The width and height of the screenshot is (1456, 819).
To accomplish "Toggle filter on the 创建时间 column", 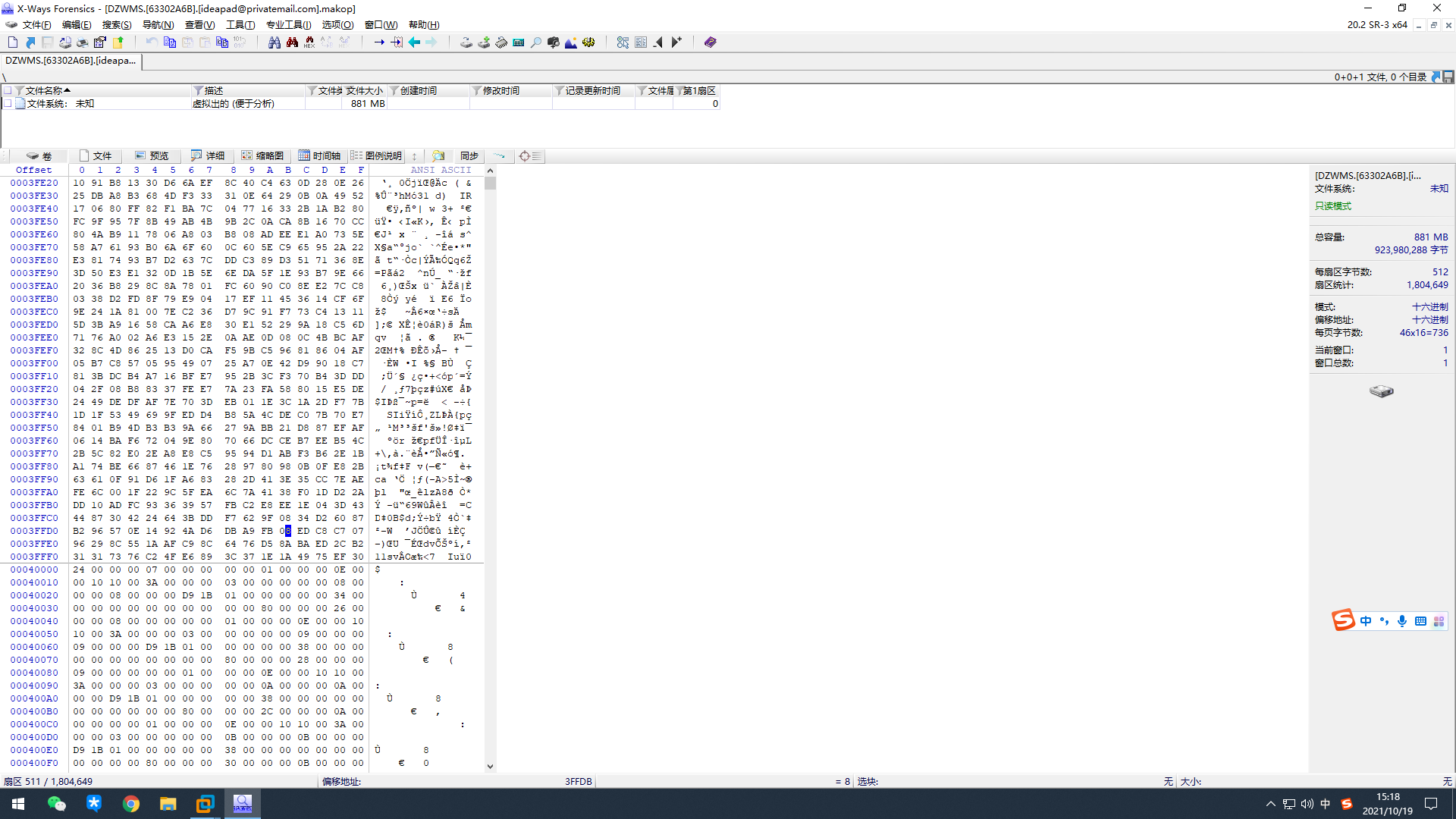I will pyautogui.click(x=394, y=90).
